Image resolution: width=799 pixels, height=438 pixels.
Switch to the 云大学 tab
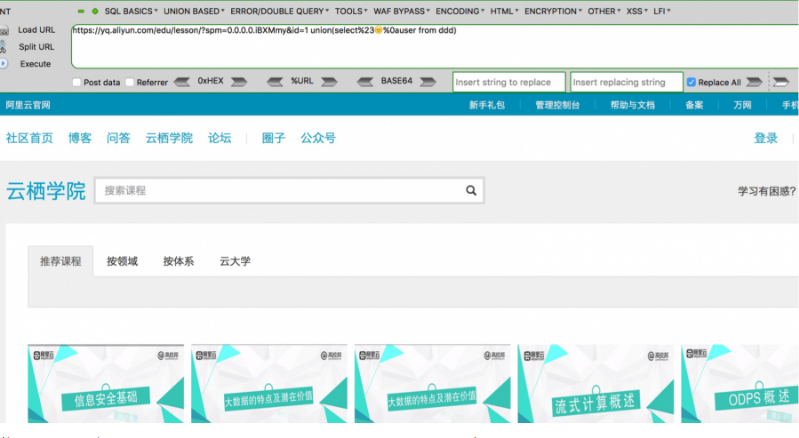point(235,261)
